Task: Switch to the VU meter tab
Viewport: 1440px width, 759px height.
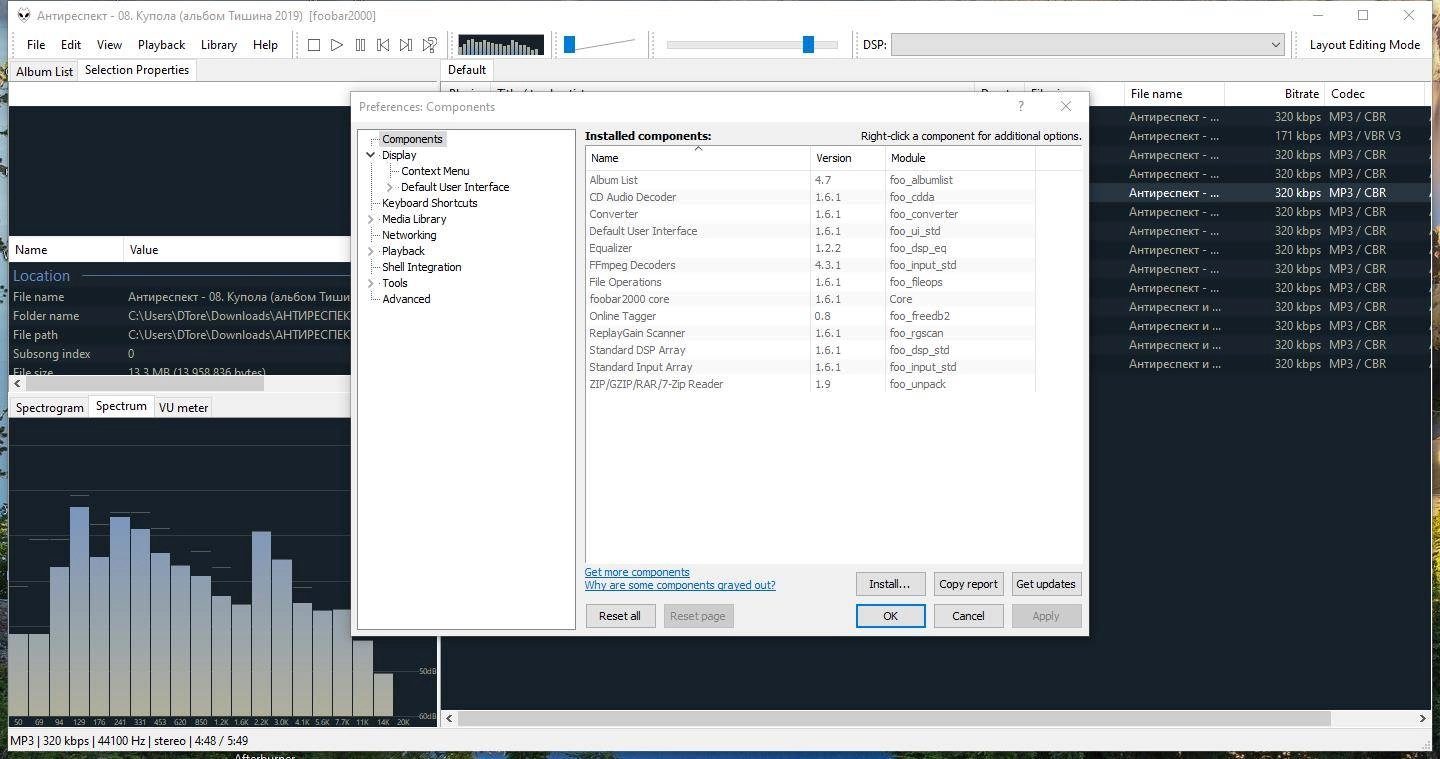Action: tap(184, 407)
